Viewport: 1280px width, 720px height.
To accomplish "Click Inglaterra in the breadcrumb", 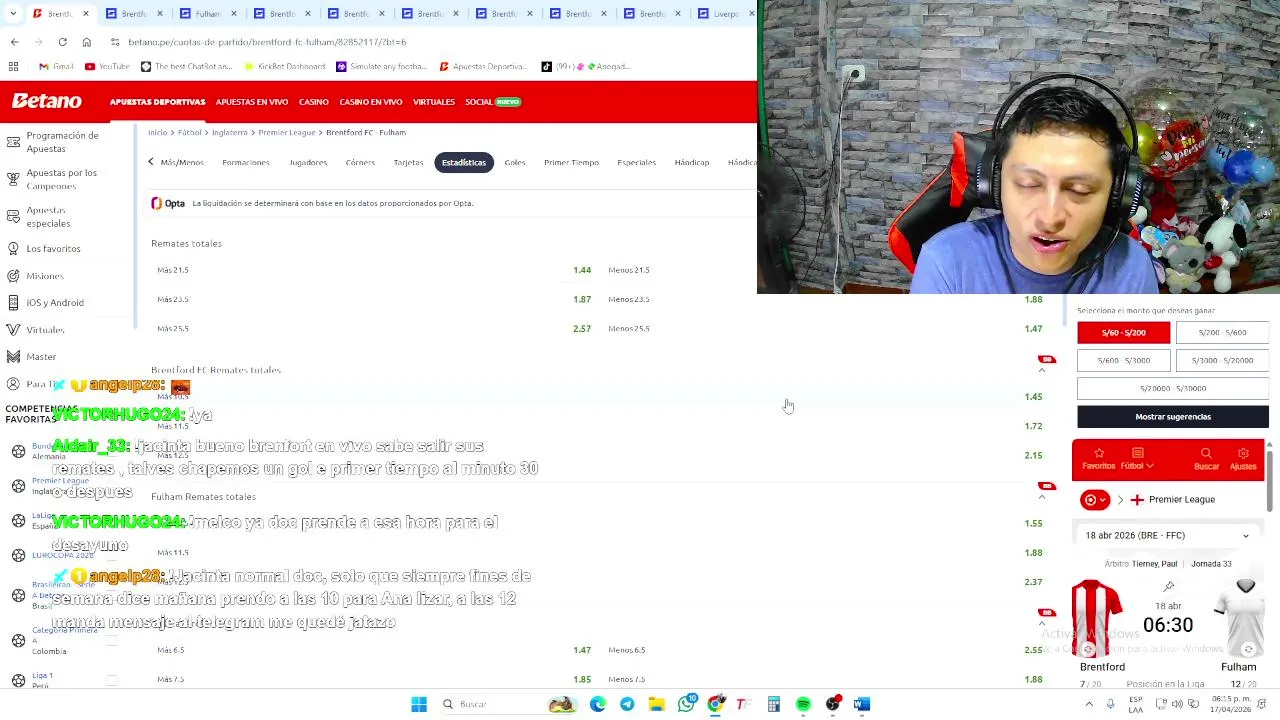I will pyautogui.click(x=229, y=132).
